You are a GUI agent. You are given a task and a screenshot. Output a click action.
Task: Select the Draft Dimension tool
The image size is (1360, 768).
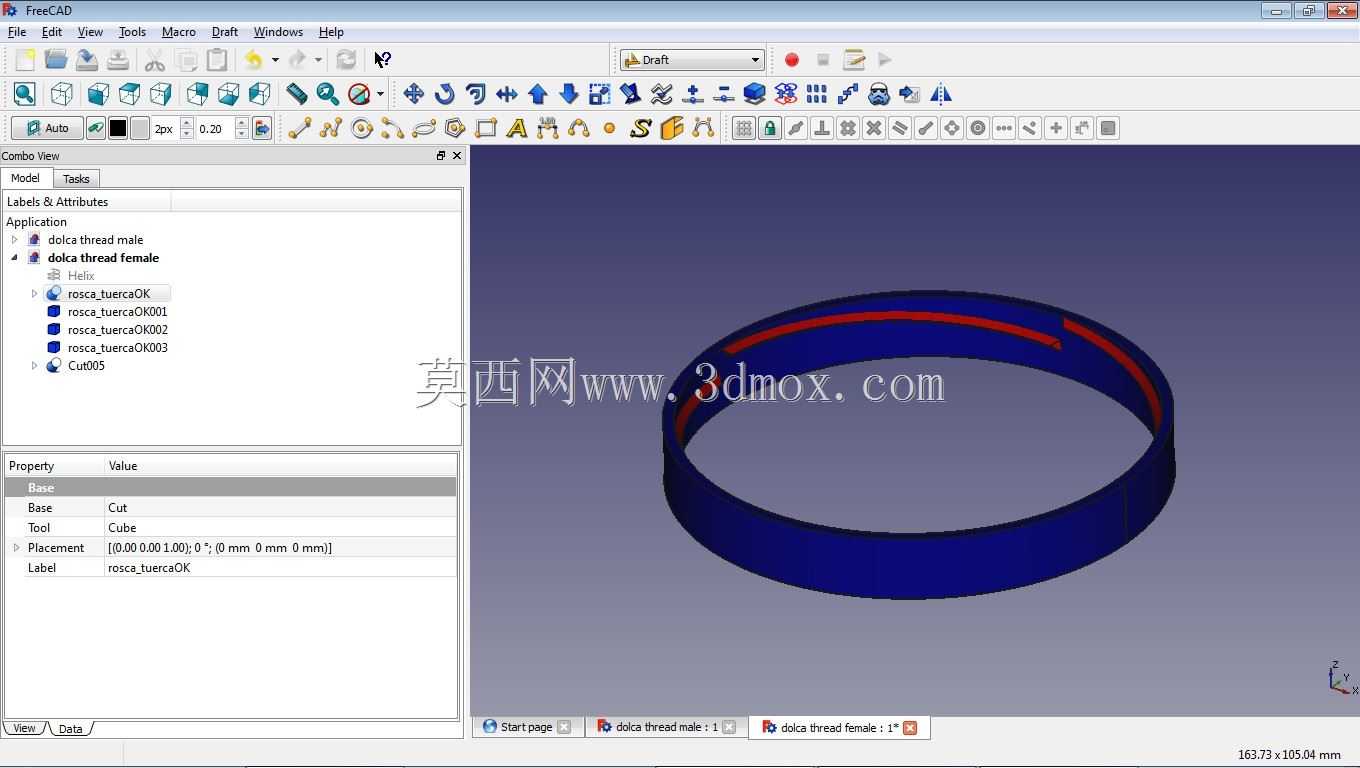click(548, 128)
